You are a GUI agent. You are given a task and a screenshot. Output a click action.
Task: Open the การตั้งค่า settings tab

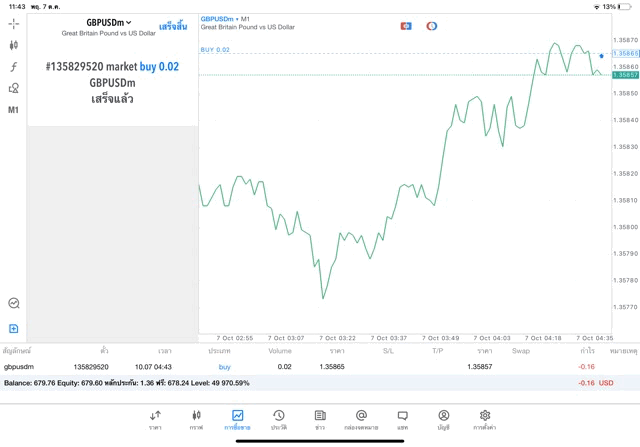pyautogui.click(x=485, y=420)
